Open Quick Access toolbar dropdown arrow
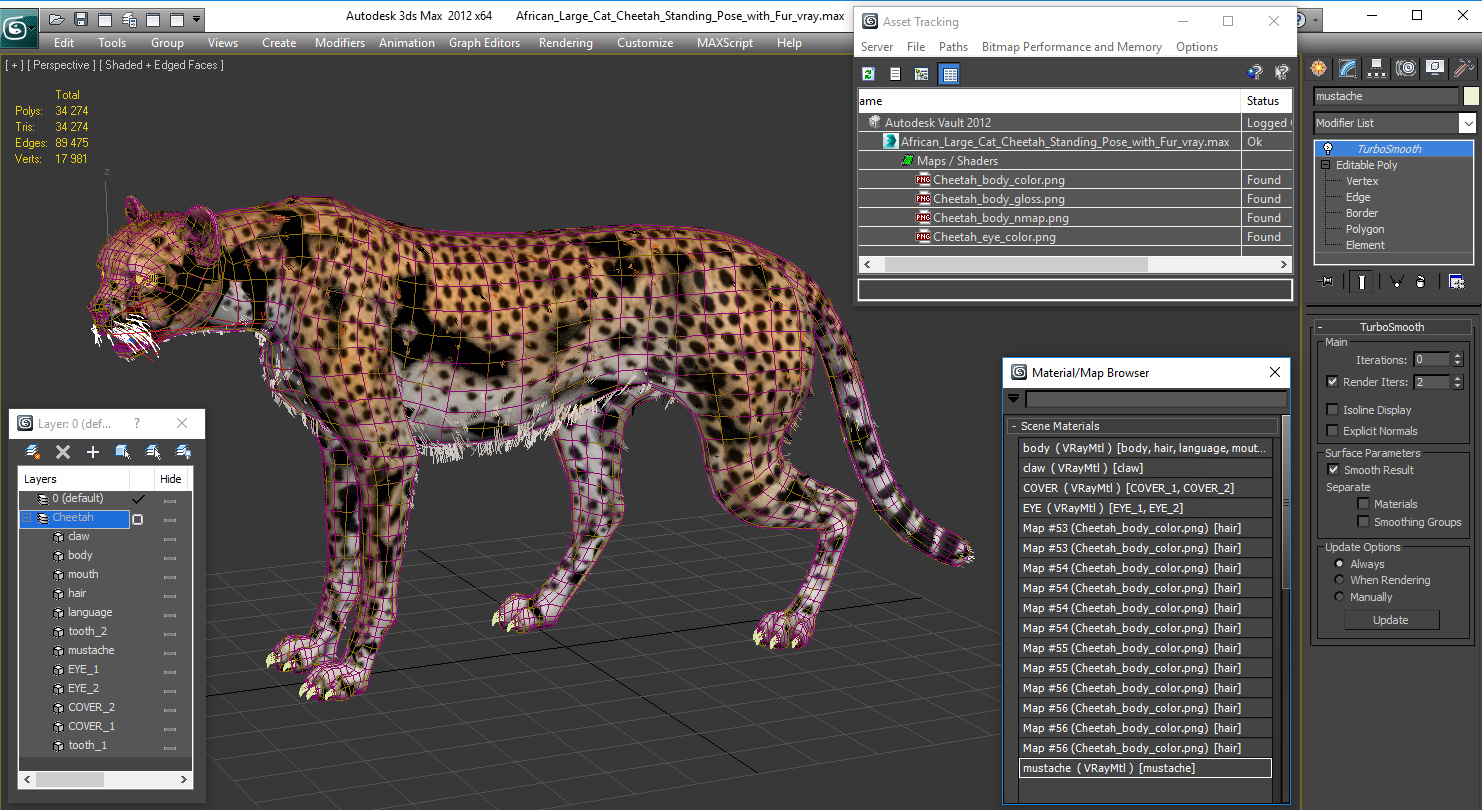This screenshot has height=810, width=1482. 196,19
